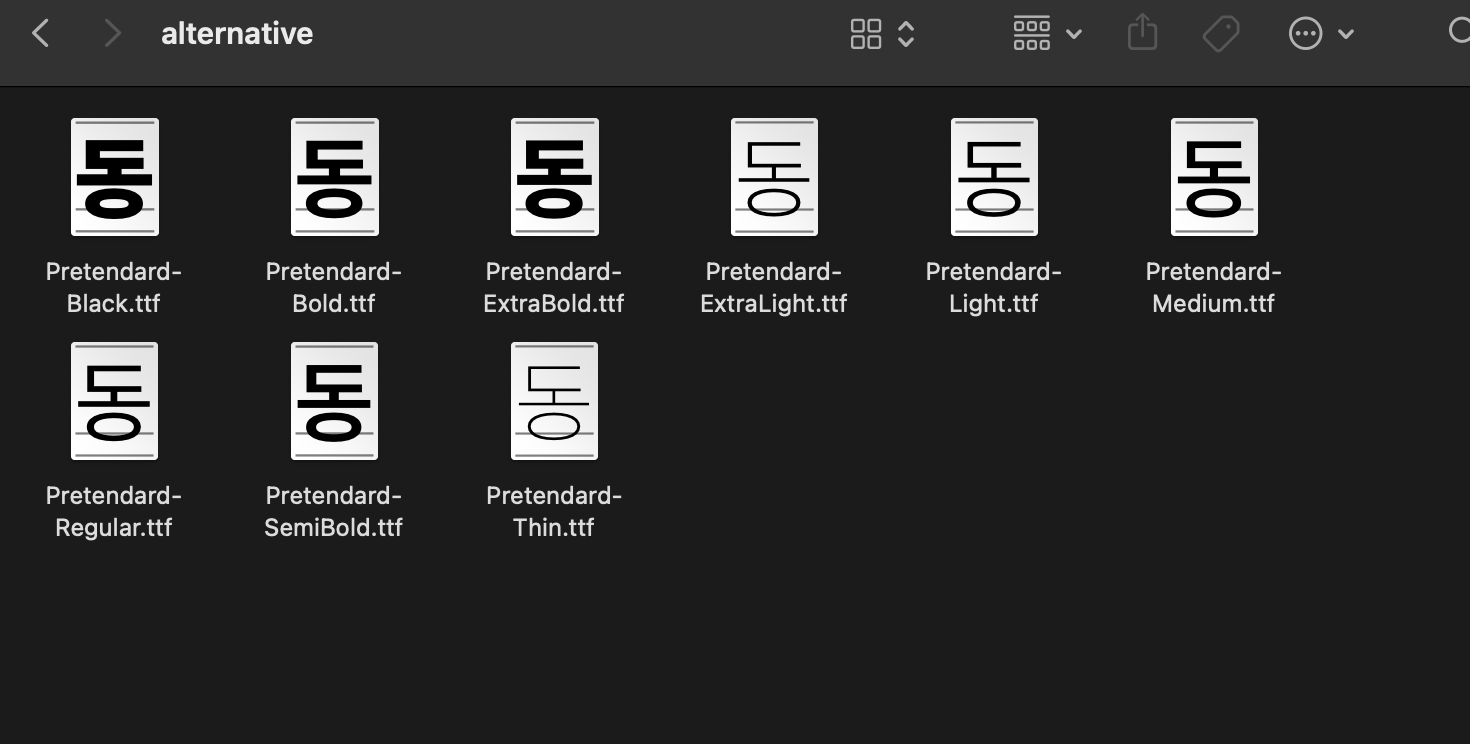
Task: Select the Pretendard-Thin.ttf font icon
Action: [555, 401]
